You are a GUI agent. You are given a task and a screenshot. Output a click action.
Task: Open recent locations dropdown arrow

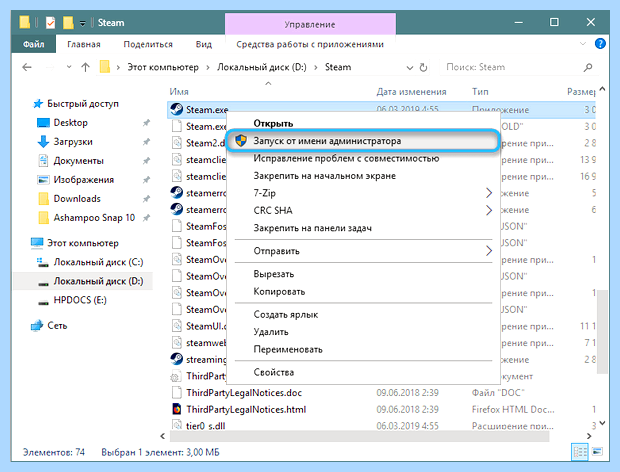(x=69, y=67)
